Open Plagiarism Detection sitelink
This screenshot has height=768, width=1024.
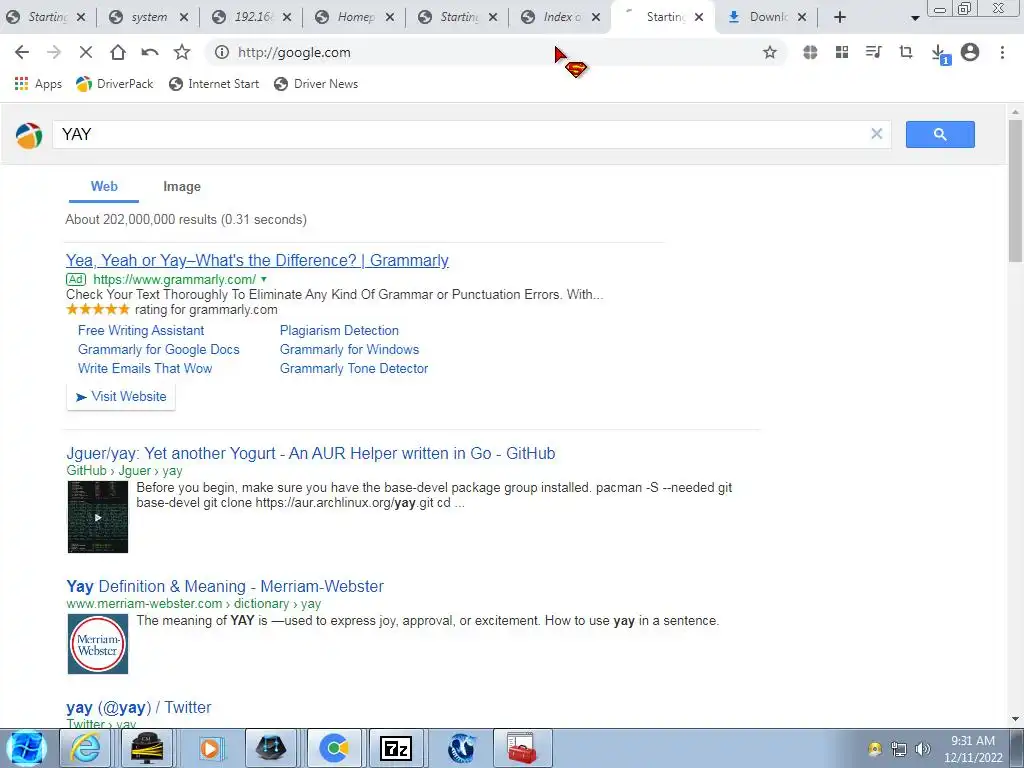pos(339,330)
